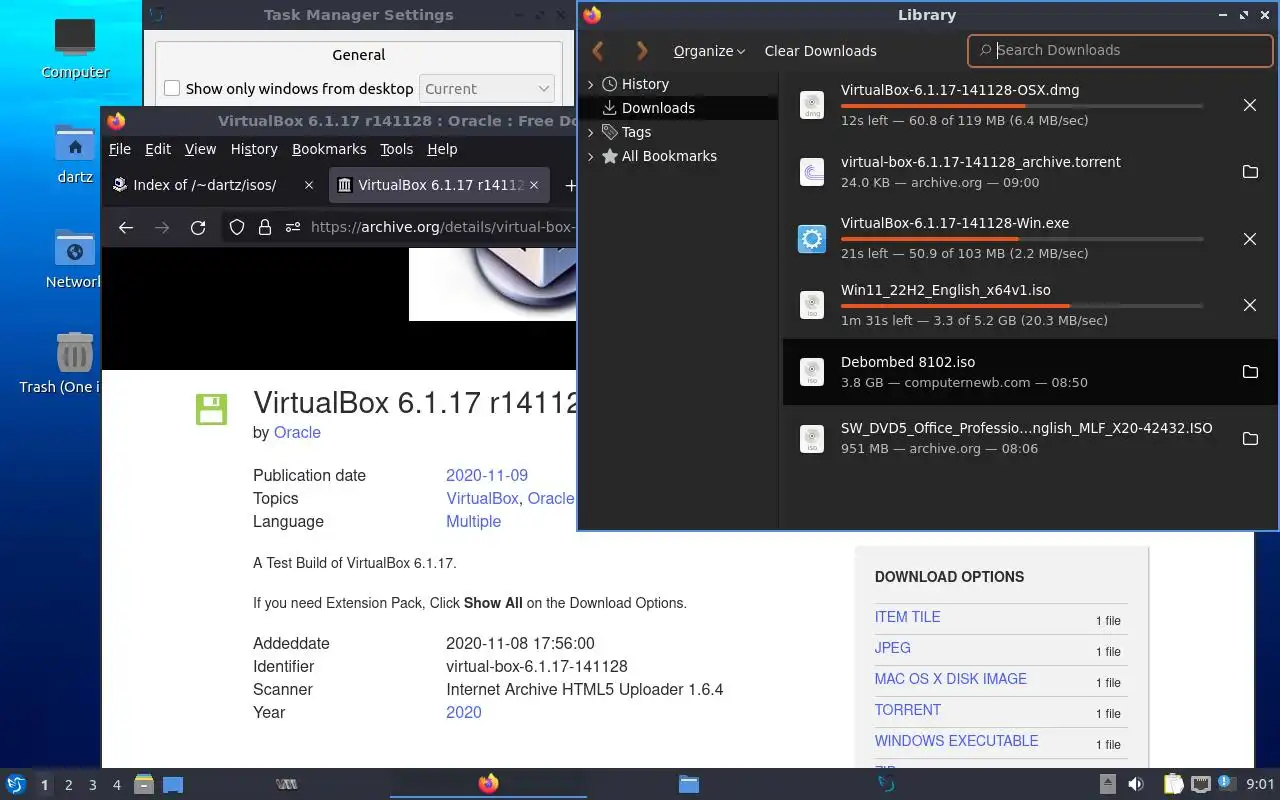Click the Win11 iso download progress bar
Viewport: 1280px width, 800px height.
coord(1021,306)
